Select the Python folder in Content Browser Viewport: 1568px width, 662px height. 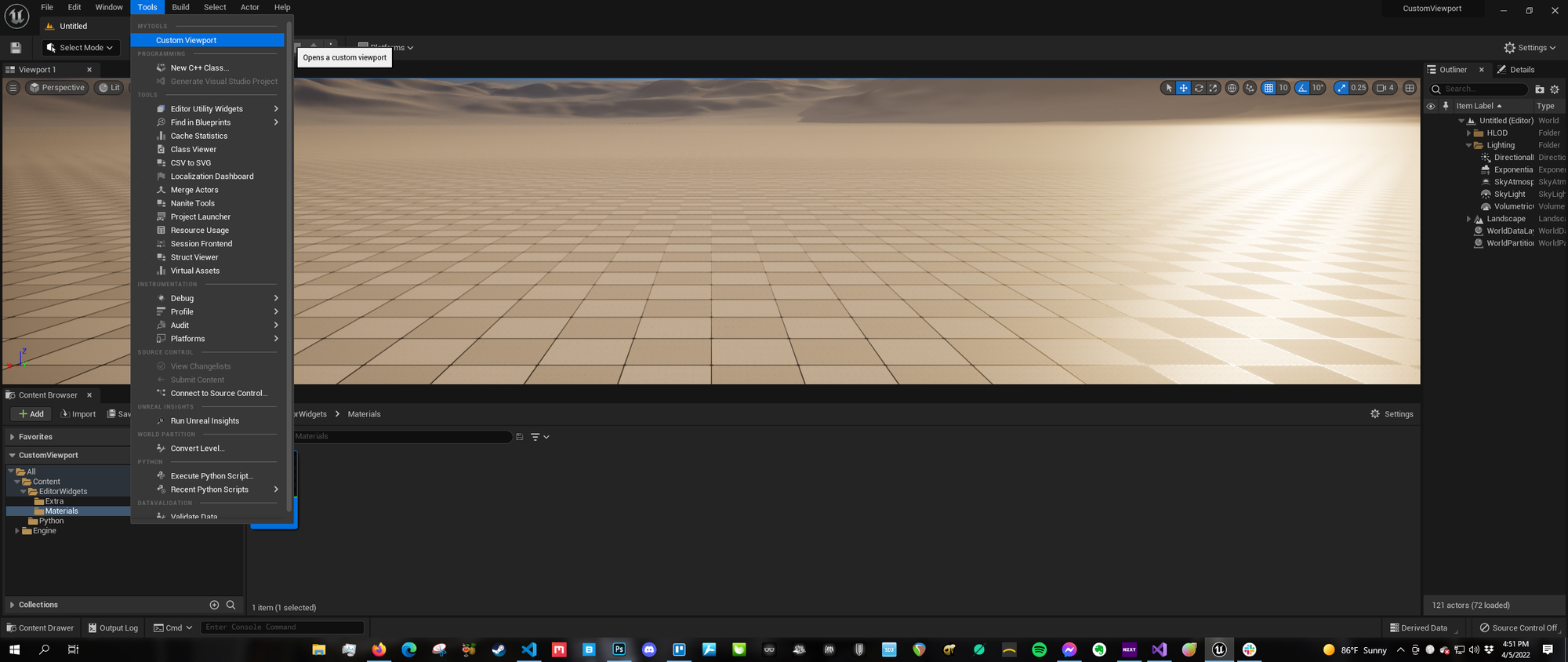point(51,521)
